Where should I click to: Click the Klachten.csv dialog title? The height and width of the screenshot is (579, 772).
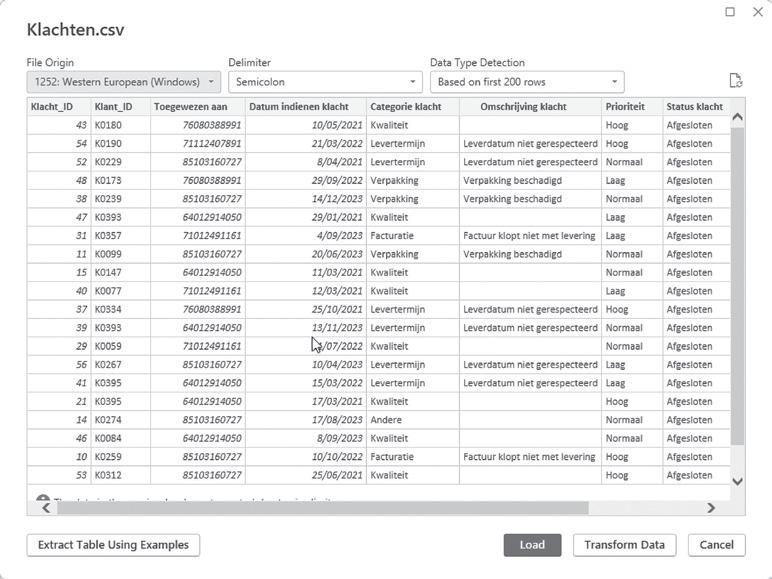75,30
